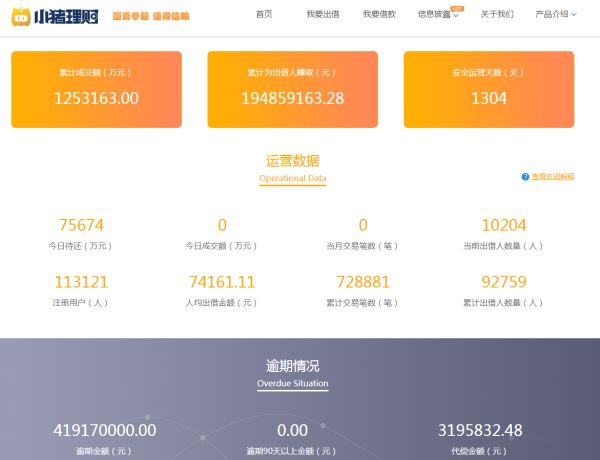
Task: Click the 逾期情况 section heading
Action: click(293, 366)
